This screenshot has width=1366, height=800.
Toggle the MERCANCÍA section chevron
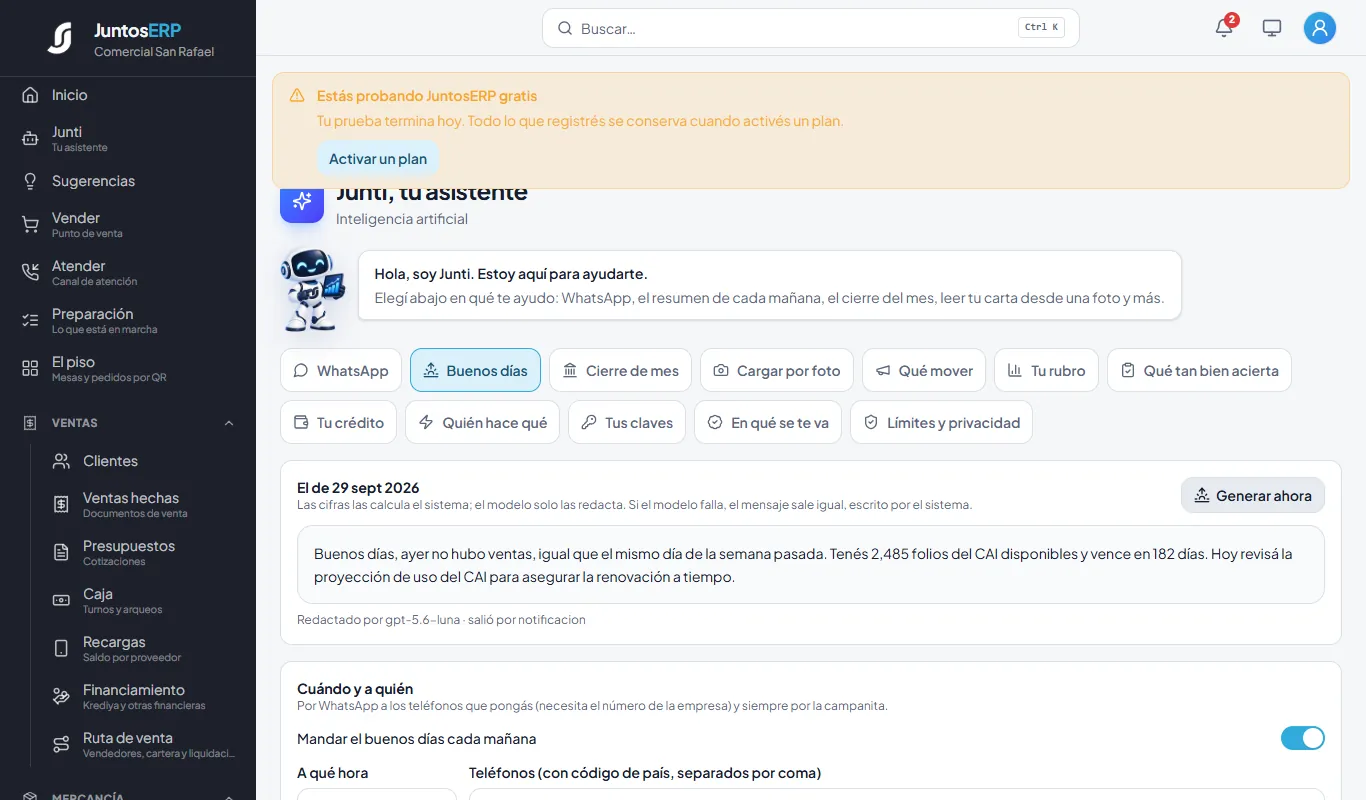(229, 797)
